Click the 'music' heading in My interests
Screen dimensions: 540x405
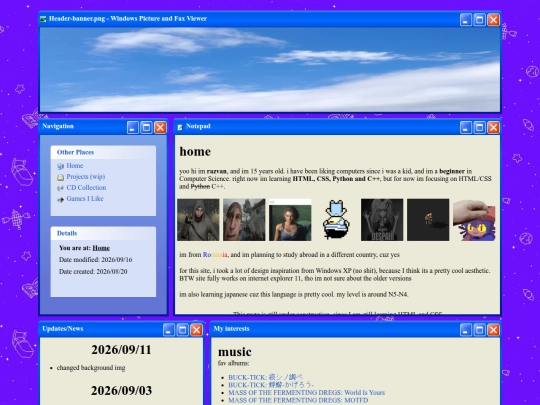point(235,352)
